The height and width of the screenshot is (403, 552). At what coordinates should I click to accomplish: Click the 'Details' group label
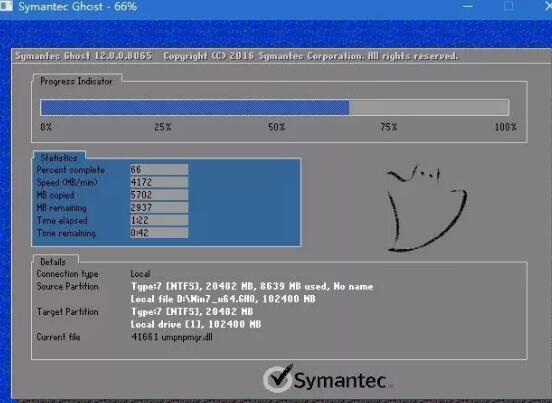(x=53, y=262)
